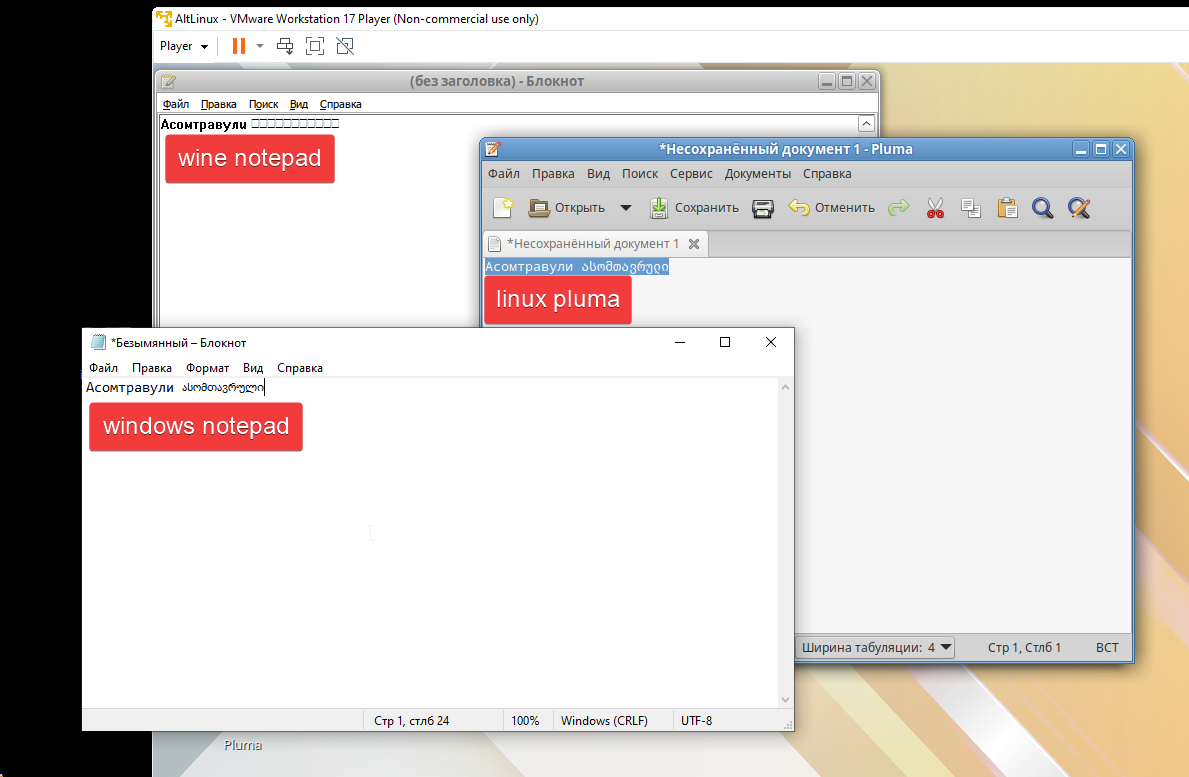Select the Несохранённый документ 1 tab

[594, 244]
